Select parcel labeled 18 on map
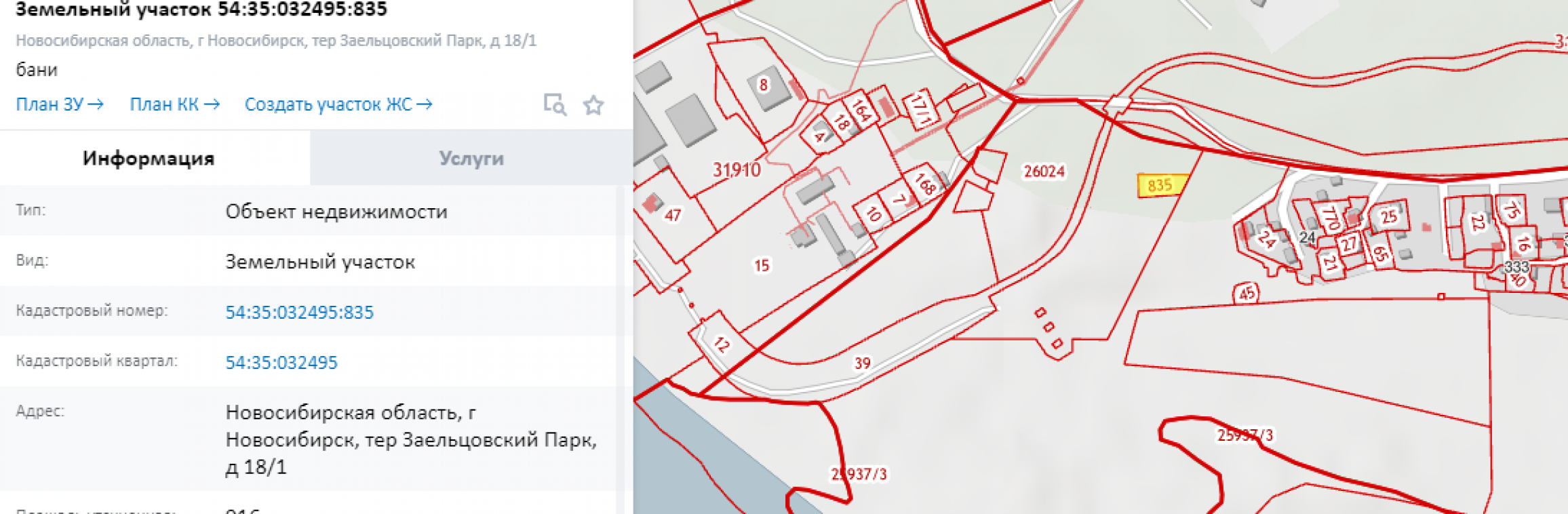 (x=842, y=123)
